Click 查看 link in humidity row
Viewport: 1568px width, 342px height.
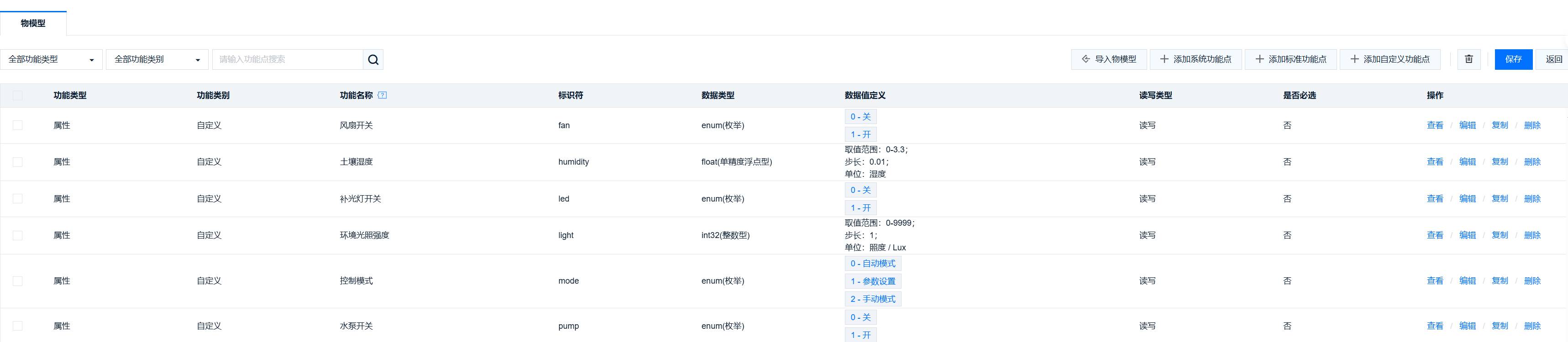[1435, 162]
